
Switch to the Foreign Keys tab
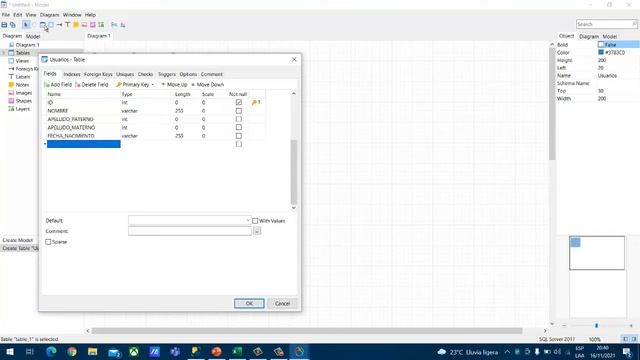click(x=98, y=74)
